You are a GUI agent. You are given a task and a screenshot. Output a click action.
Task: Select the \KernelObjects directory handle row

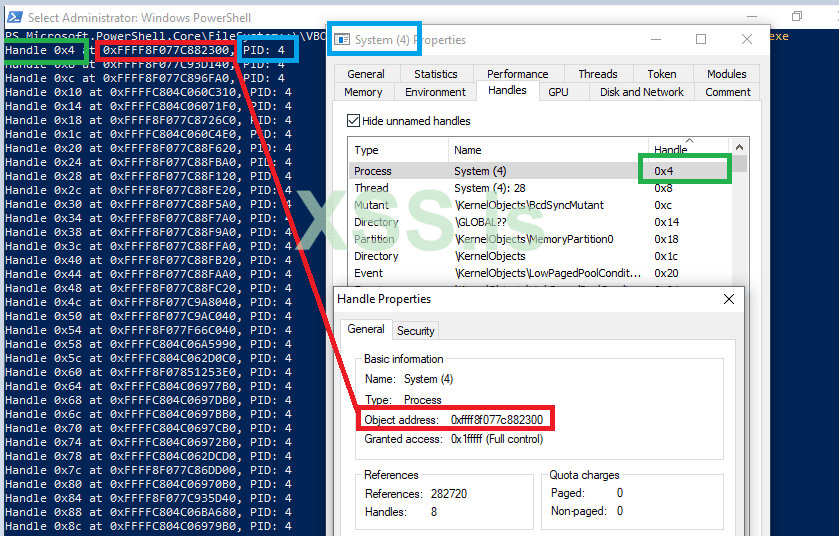546,256
